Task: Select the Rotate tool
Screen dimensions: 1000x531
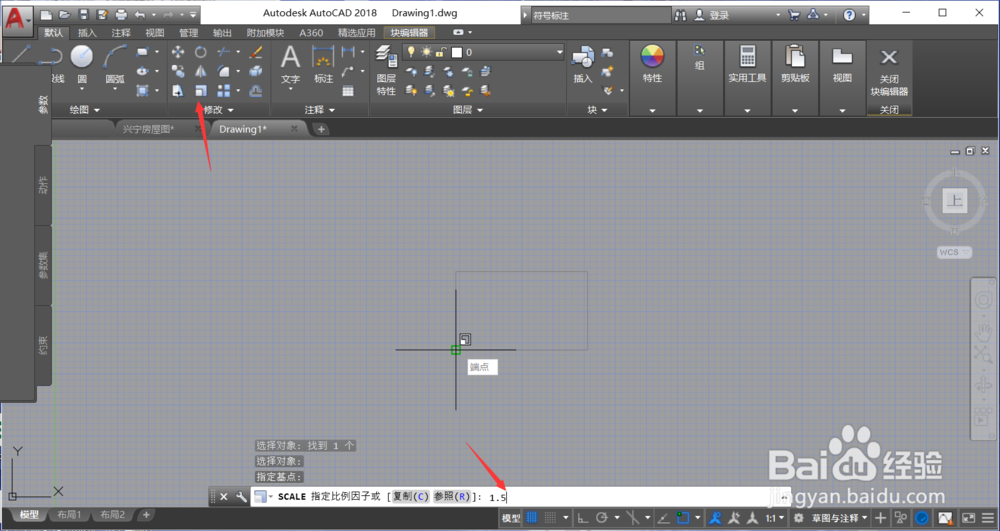Action: 201,52
